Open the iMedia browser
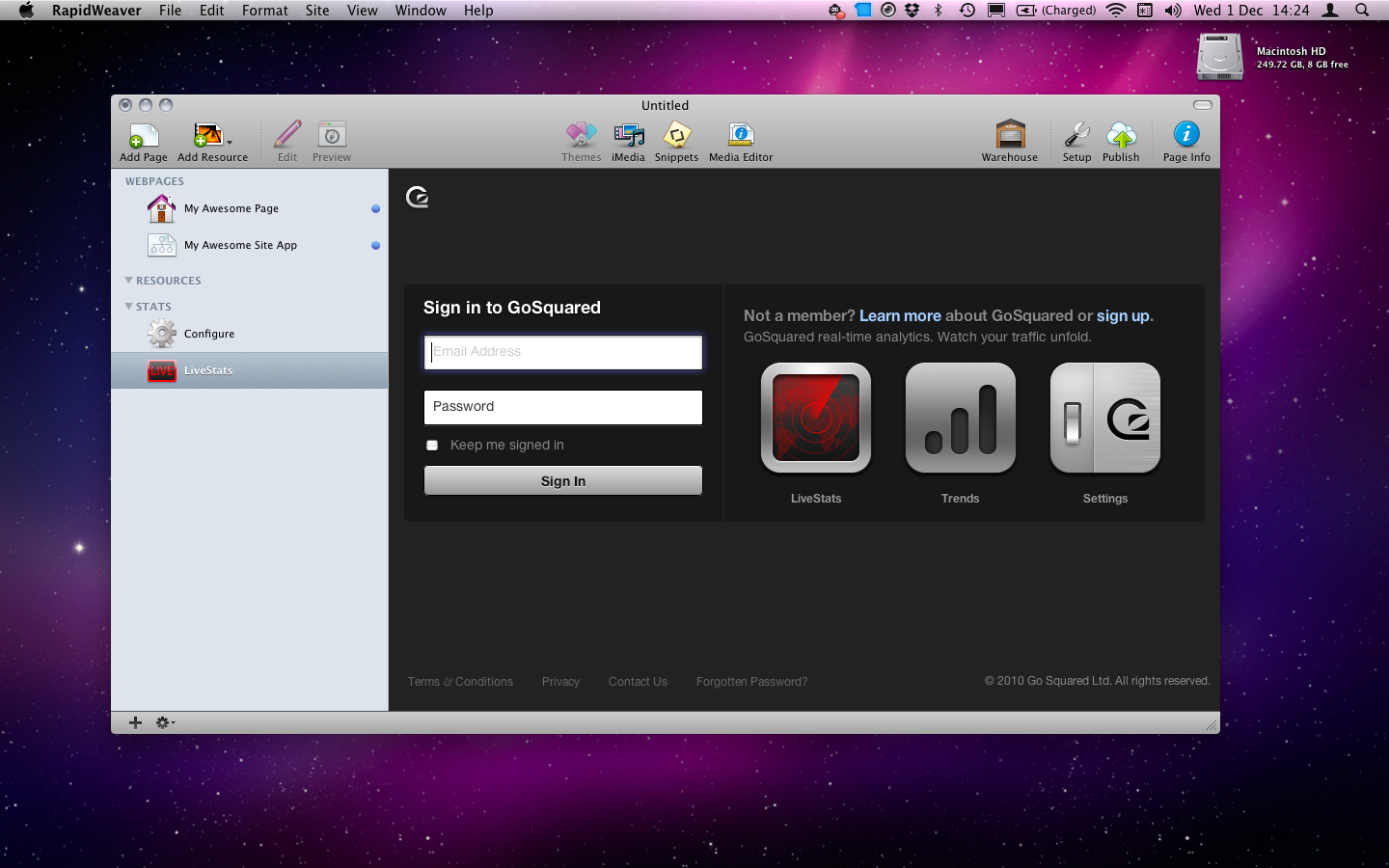Viewport: 1389px width, 868px height. (x=629, y=135)
